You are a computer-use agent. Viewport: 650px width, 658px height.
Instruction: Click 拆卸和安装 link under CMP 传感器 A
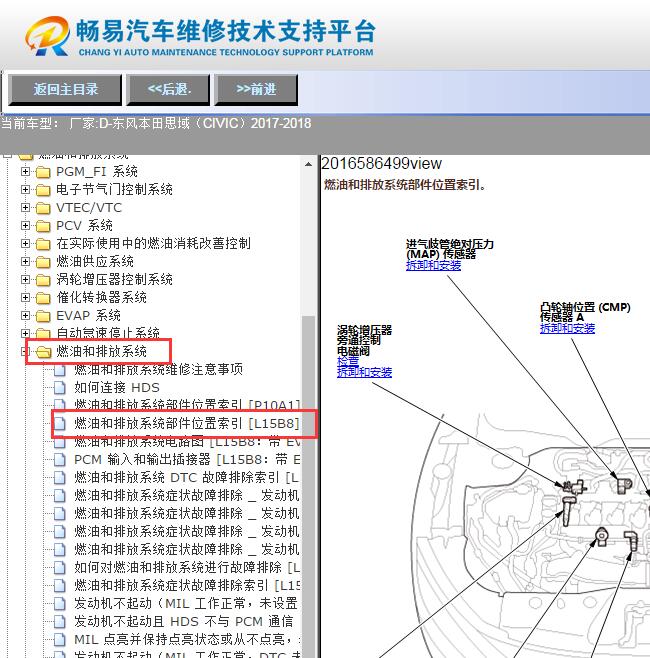(567, 329)
